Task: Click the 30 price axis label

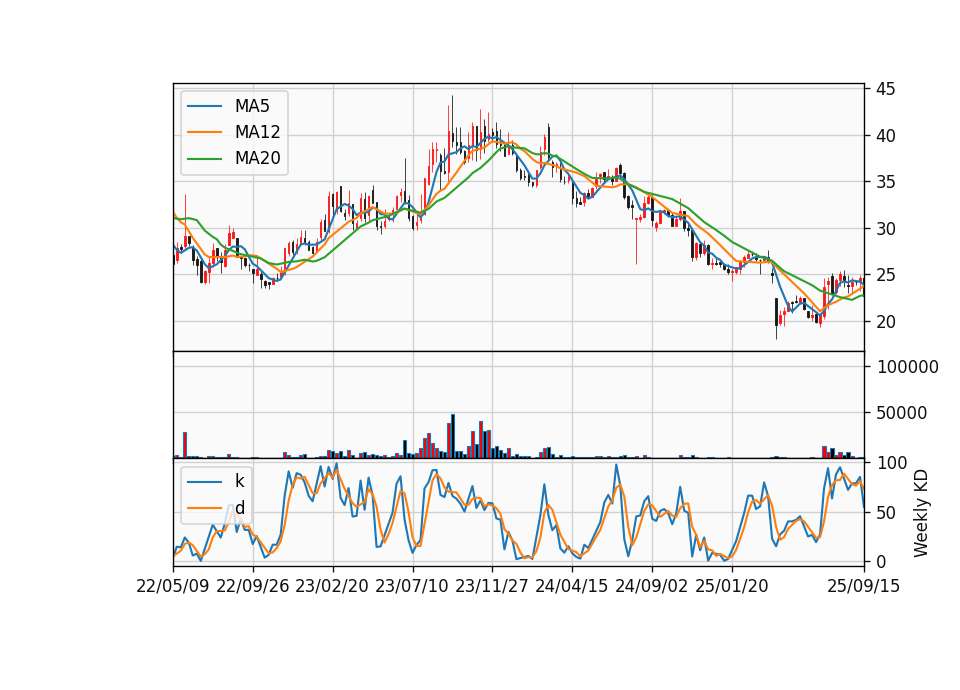Action: [885, 229]
